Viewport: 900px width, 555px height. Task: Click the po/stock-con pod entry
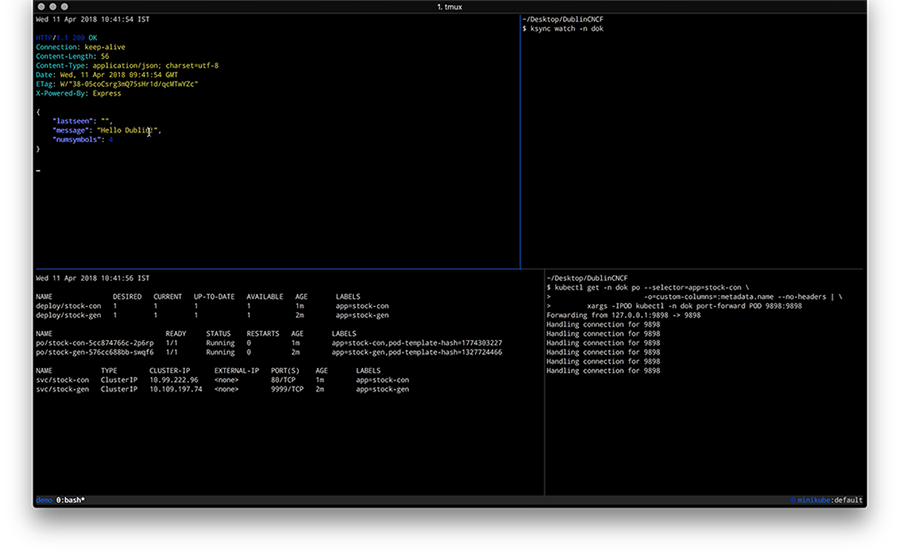click(x=95, y=343)
